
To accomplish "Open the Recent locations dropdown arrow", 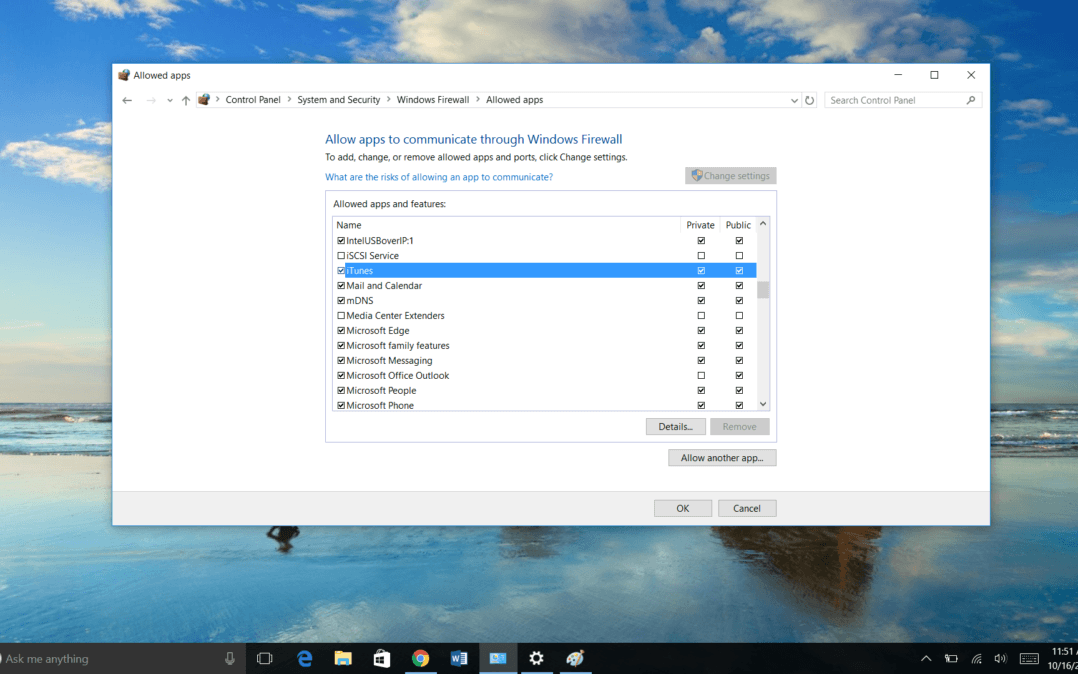I will click(x=170, y=100).
